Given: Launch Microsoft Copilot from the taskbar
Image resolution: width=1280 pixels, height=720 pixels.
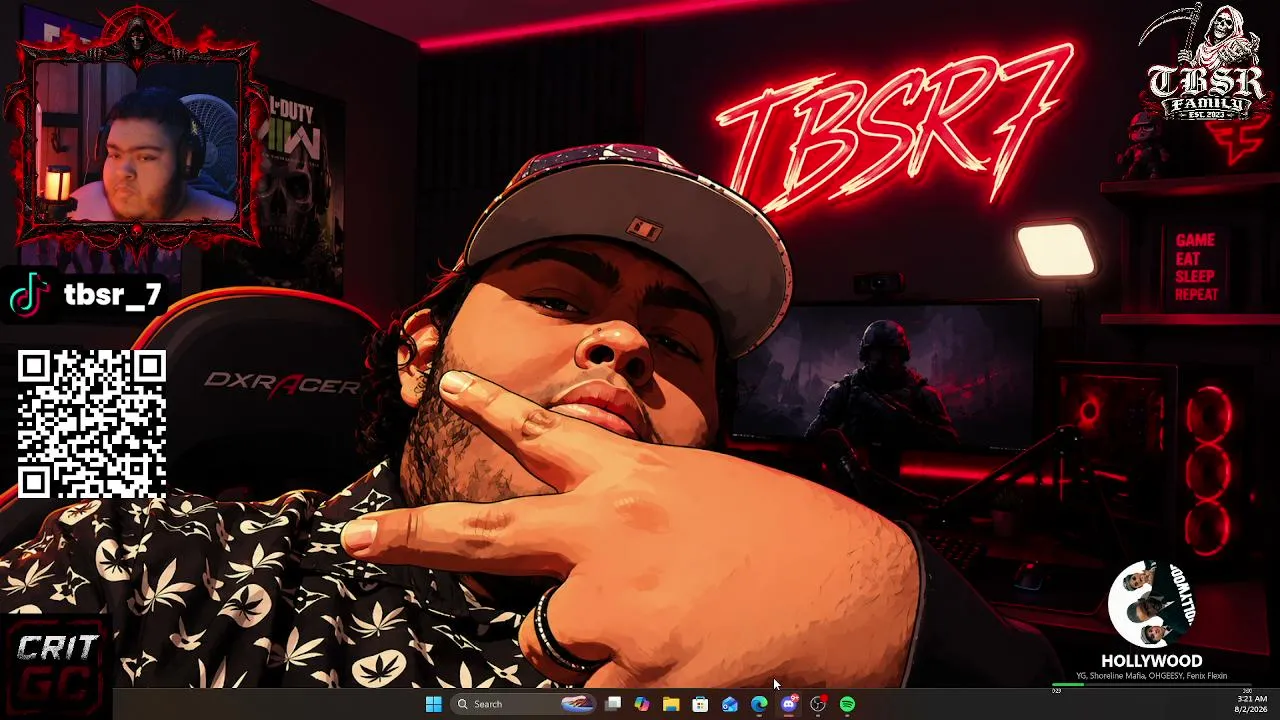Looking at the screenshot, I should pyautogui.click(x=642, y=704).
